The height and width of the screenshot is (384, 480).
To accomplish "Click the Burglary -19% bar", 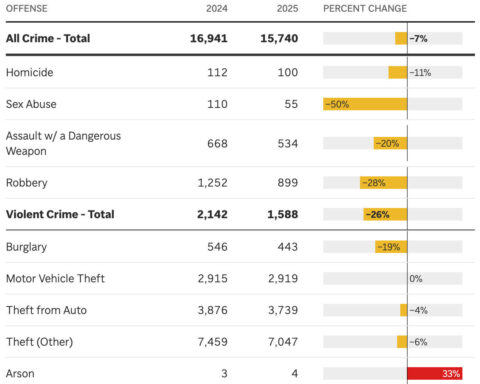I will [x=391, y=247].
